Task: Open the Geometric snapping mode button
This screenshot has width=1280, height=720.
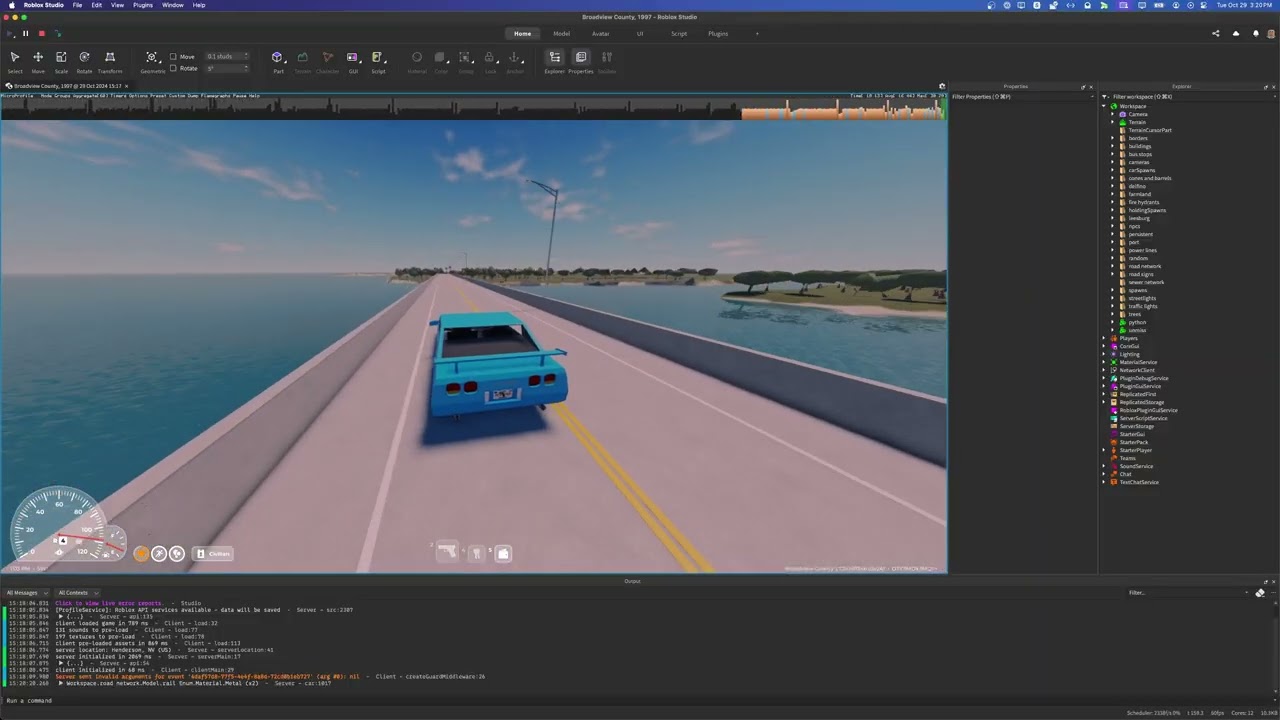Action: [x=152, y=61]
